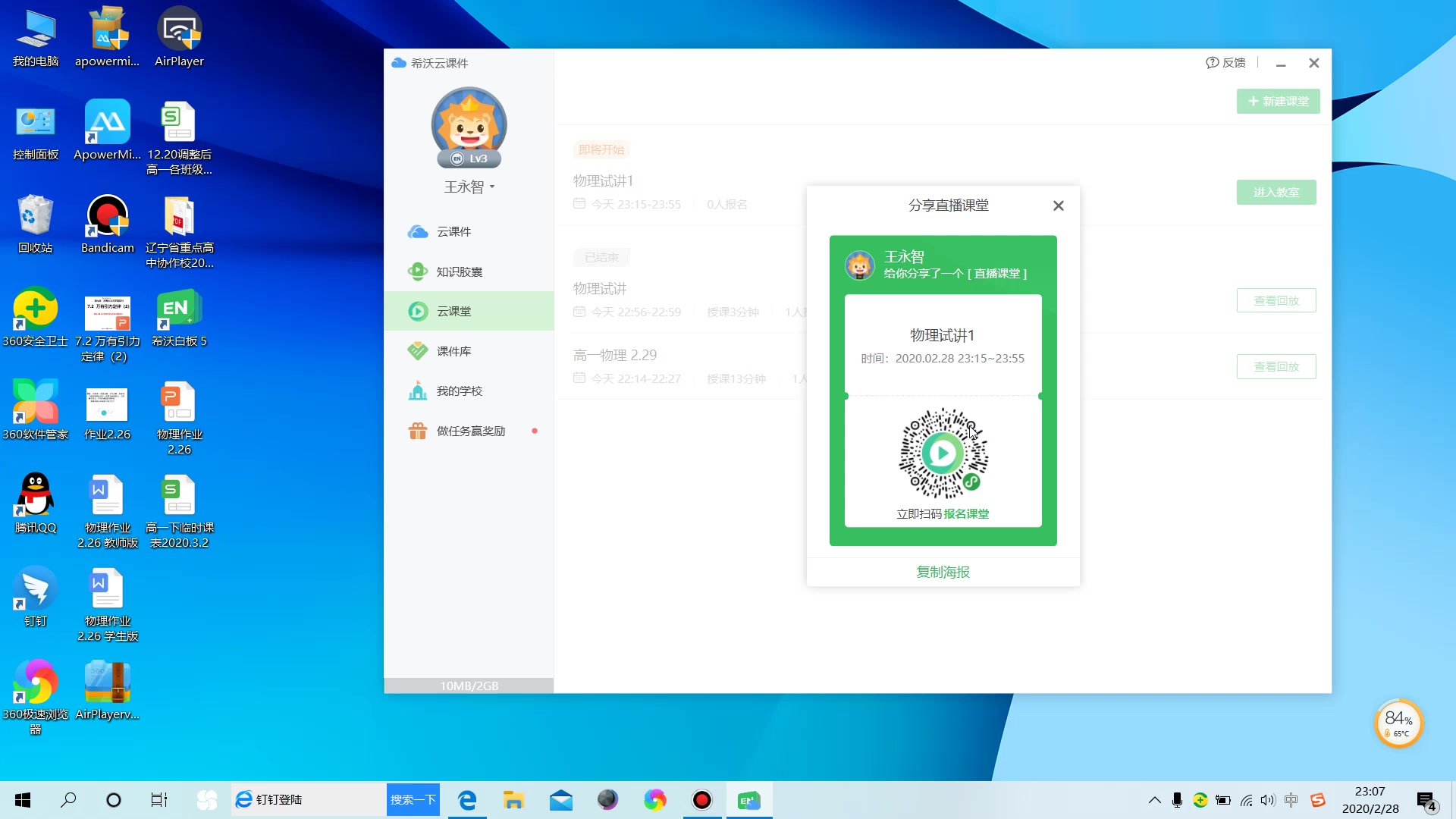
Task: Select the 360极速浏览器 desktop icon
Action: (36, 698)
